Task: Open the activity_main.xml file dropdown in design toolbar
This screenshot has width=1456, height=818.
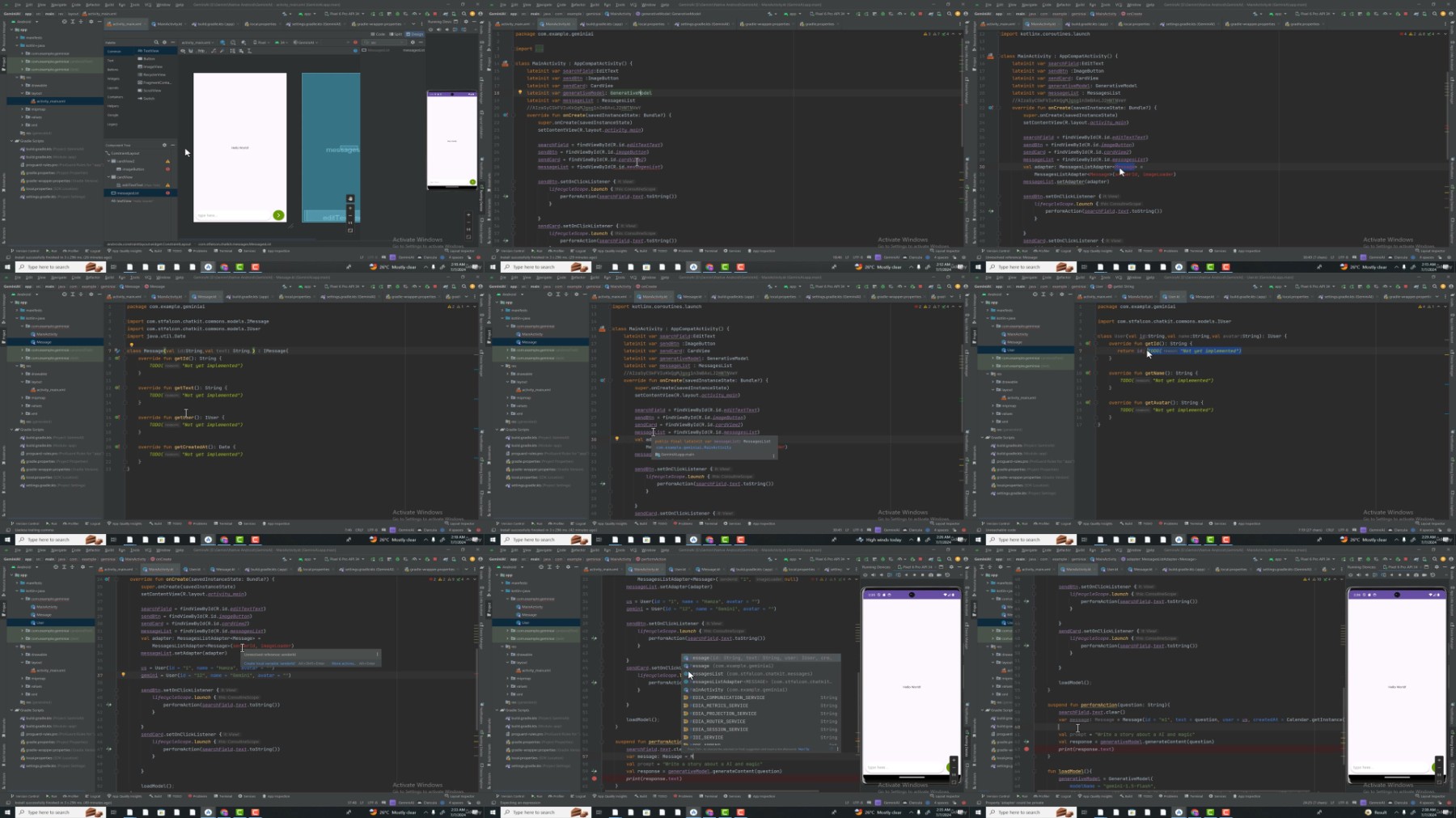Action: pos(197,43)
